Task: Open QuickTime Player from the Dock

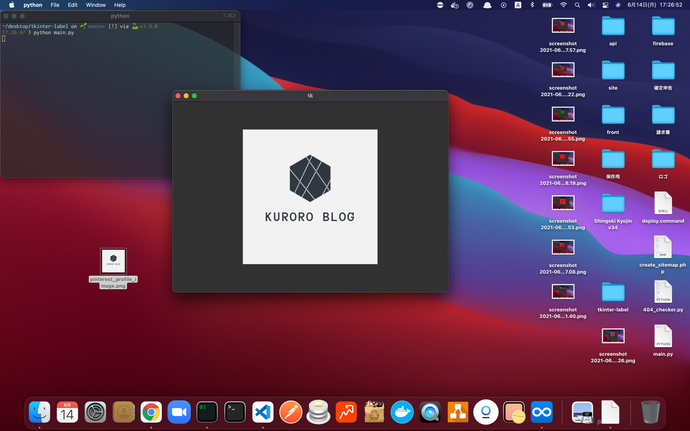Action: (x=430, y=413)
